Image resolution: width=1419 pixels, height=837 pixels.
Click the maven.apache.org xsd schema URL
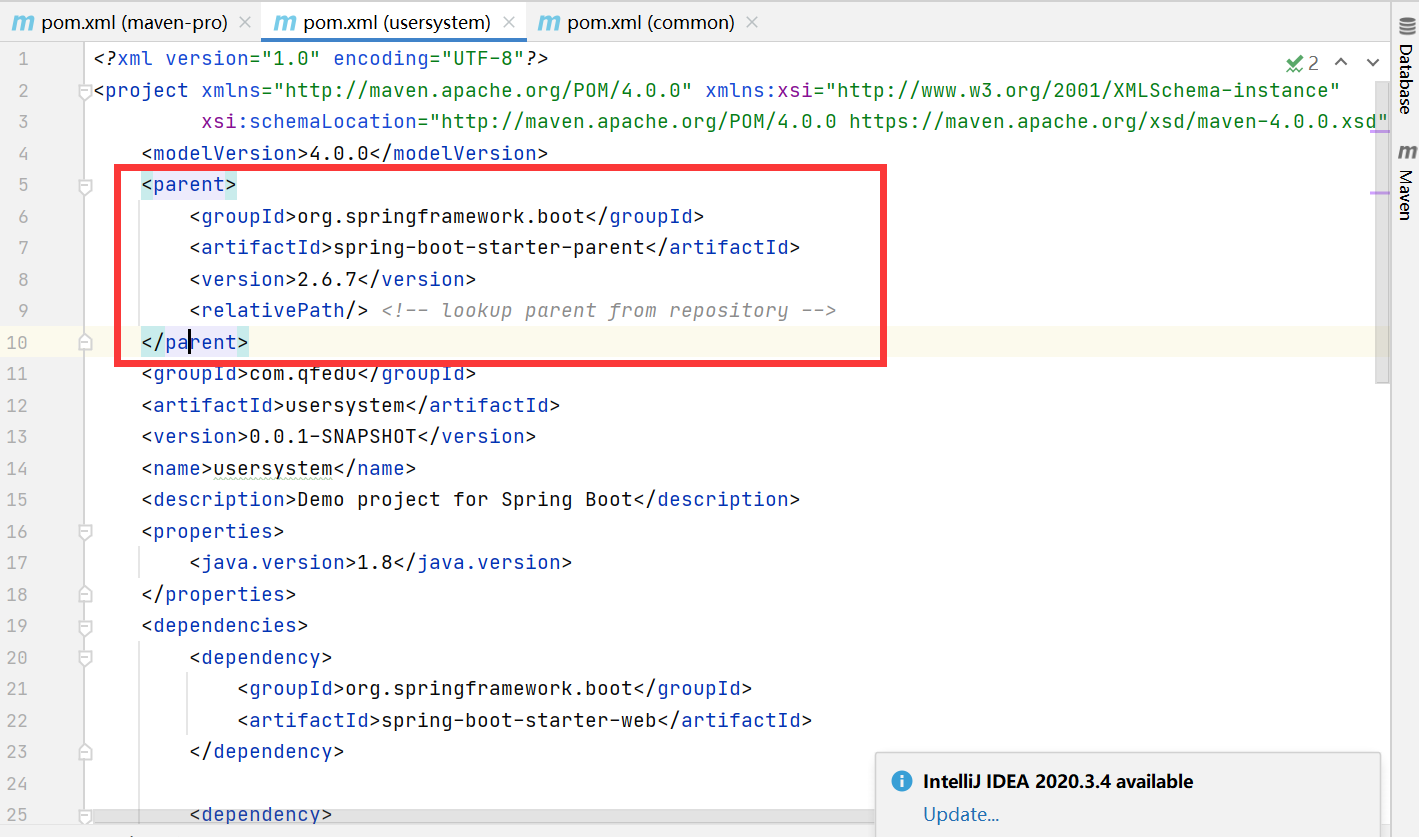pyautogui.click(x=1113, y=122)
